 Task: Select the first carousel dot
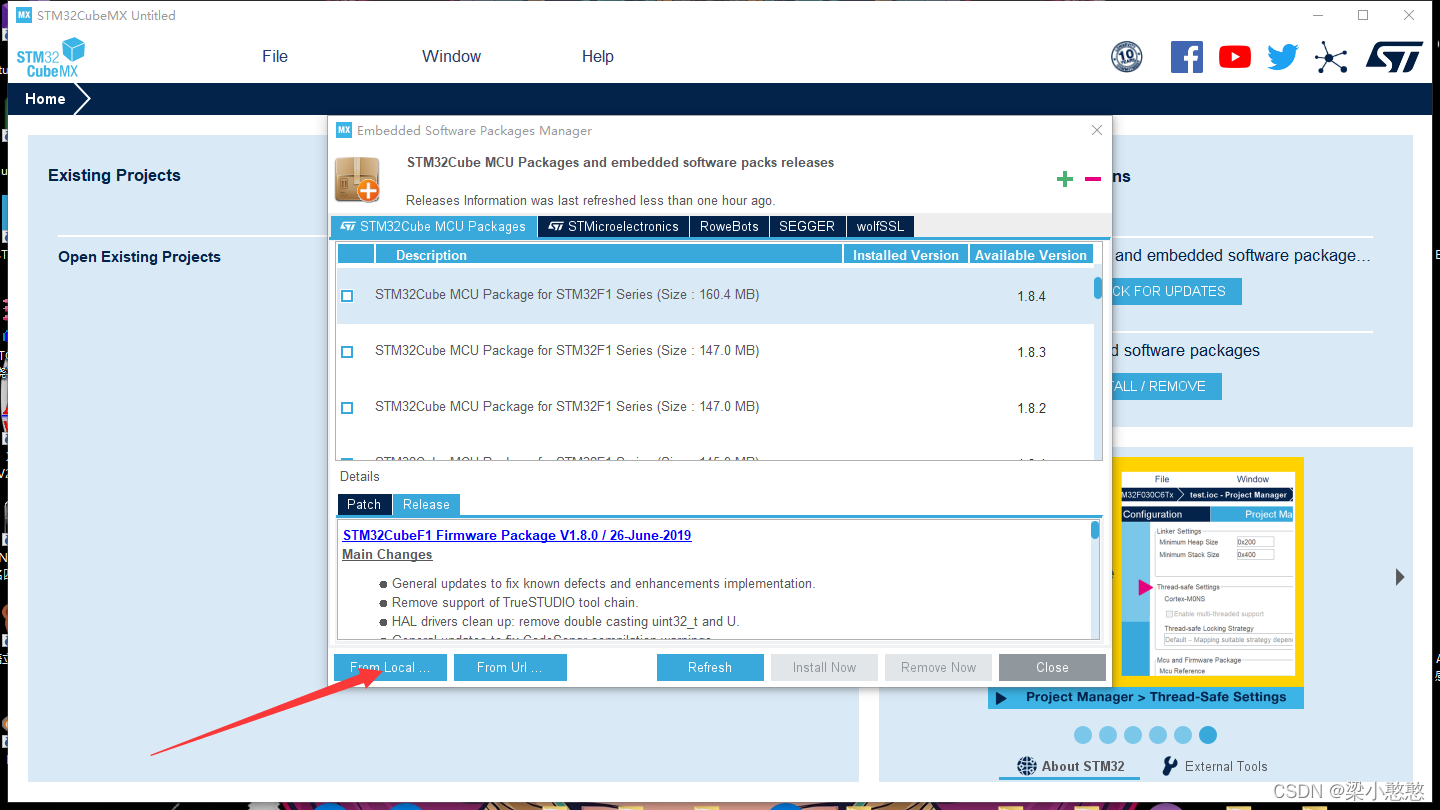1083,735
